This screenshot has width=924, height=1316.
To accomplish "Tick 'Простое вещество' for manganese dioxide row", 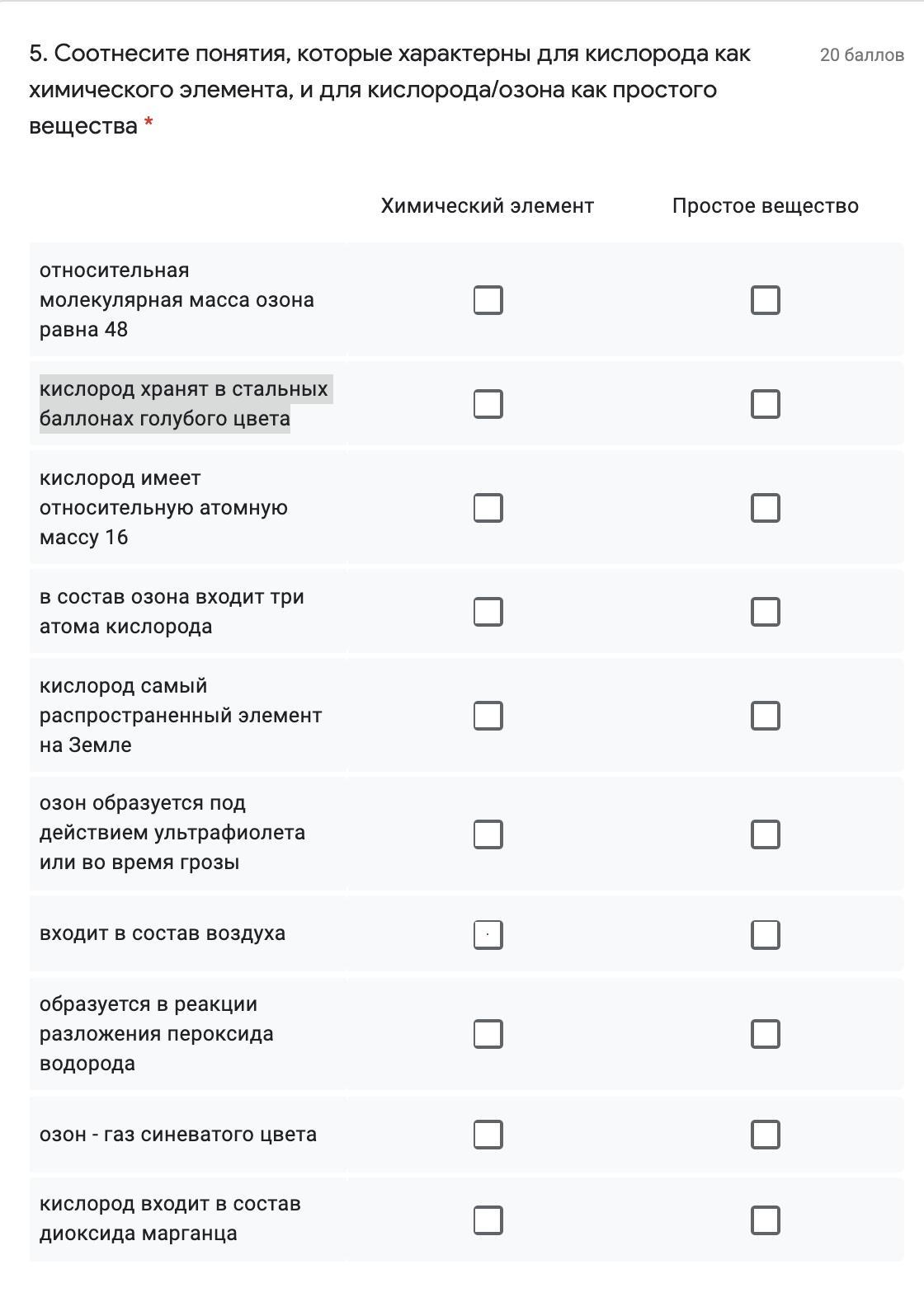I will click(765, 1220).
